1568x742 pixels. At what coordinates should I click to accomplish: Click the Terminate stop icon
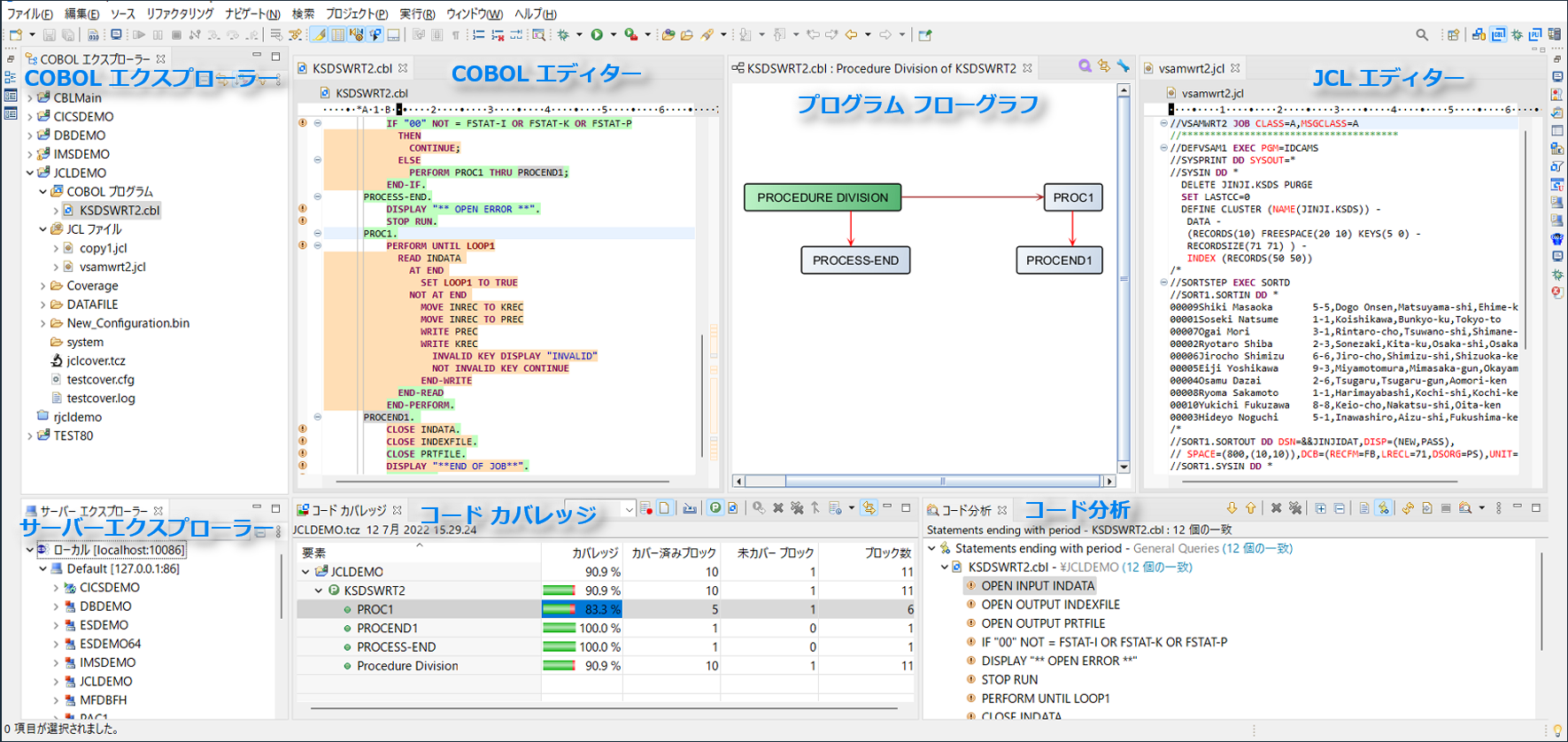tap(176, 35)
